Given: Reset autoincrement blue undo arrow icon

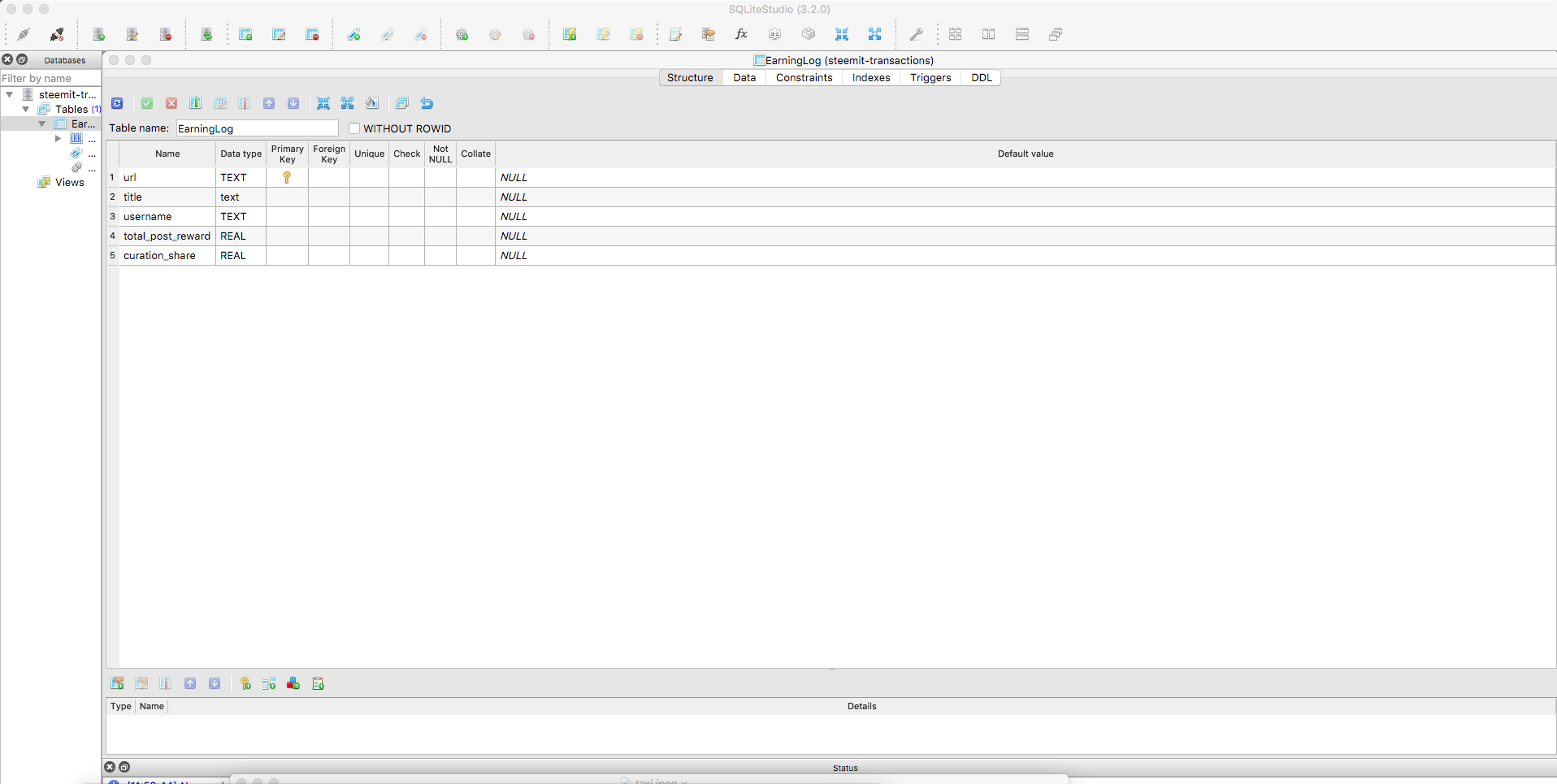Looking at the screenshot, I should 427,103.
